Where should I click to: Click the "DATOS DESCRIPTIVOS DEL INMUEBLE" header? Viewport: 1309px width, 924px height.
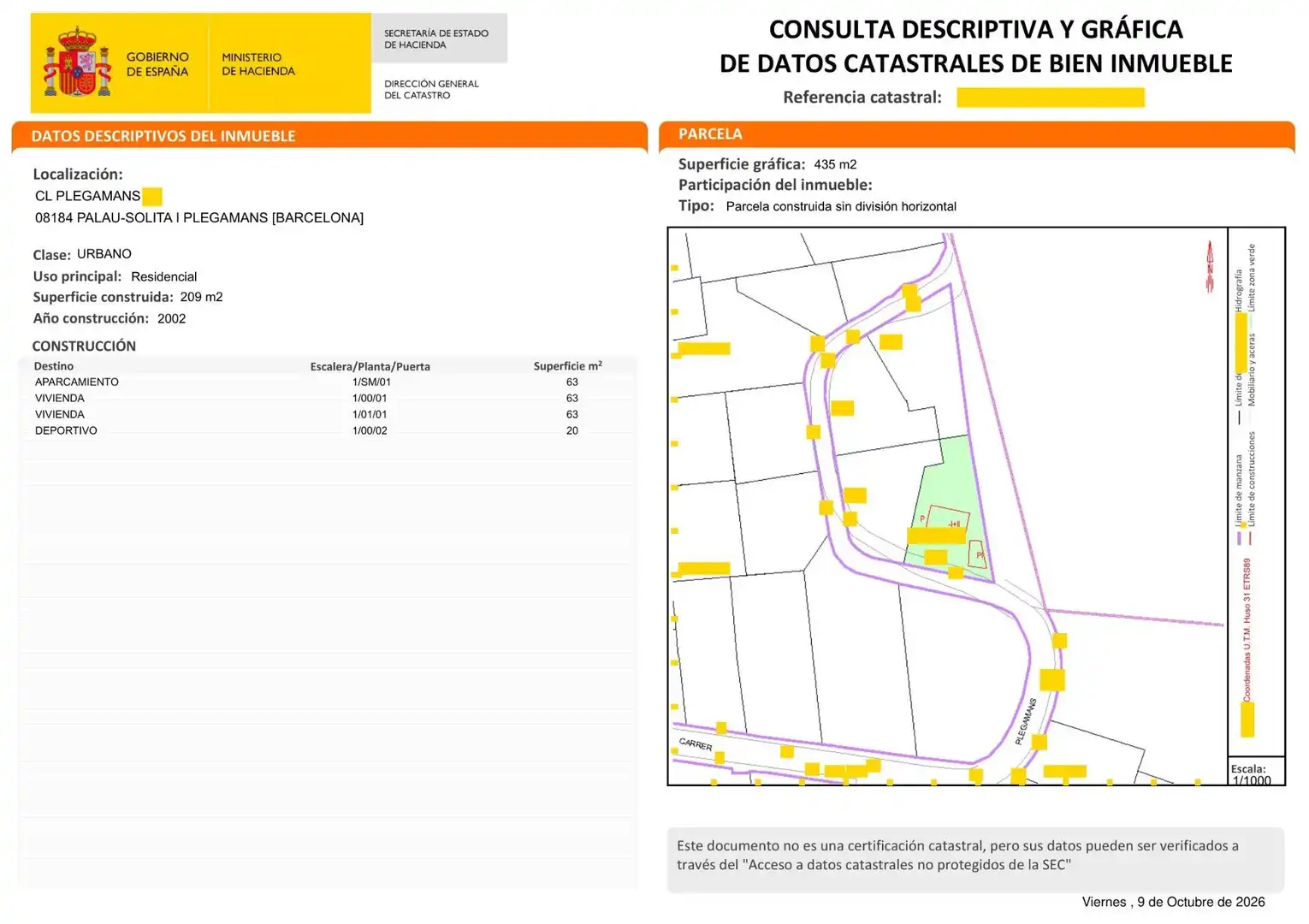pyautogui.click(x=163, y=136)
